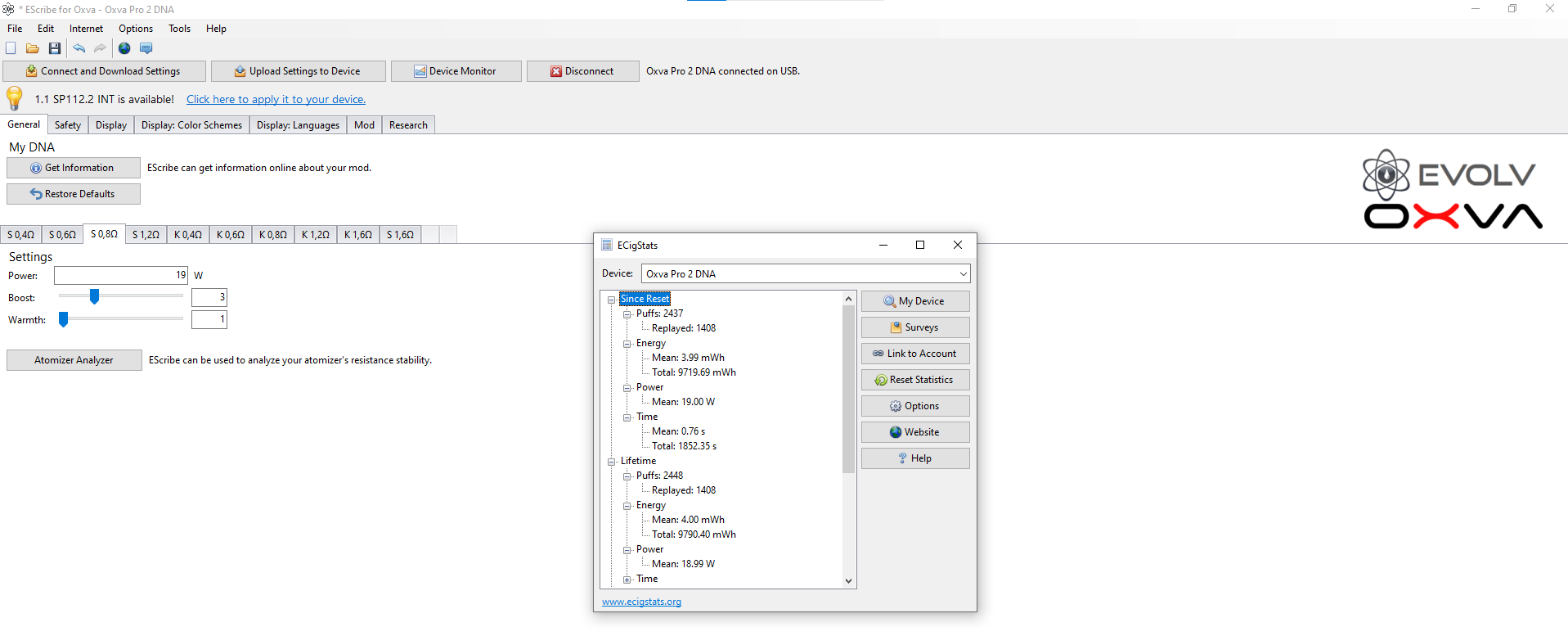Screen dimensions: 1568x636
Task: Select the S 1,2Ω profile tab
Action: pos(146,235)
